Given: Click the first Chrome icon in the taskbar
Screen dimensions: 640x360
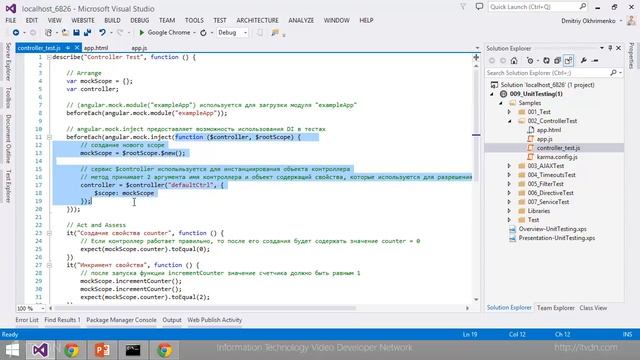Looking at the screenshot, I should [x=71, y=350].
